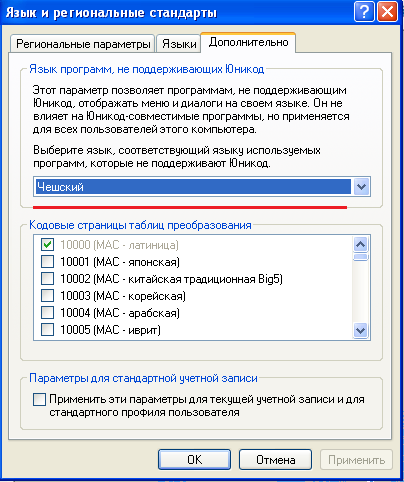Select the Дополнительно tab
The width and height of the screenshot is (404, 482).
[x=248, y=42]
